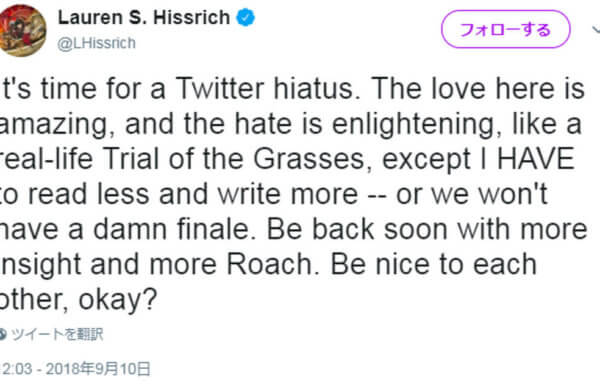Screen dimensions: 600x384
Task: Open Lauren S. Hissrich's profile avatar
Action: tap(22, 30)
